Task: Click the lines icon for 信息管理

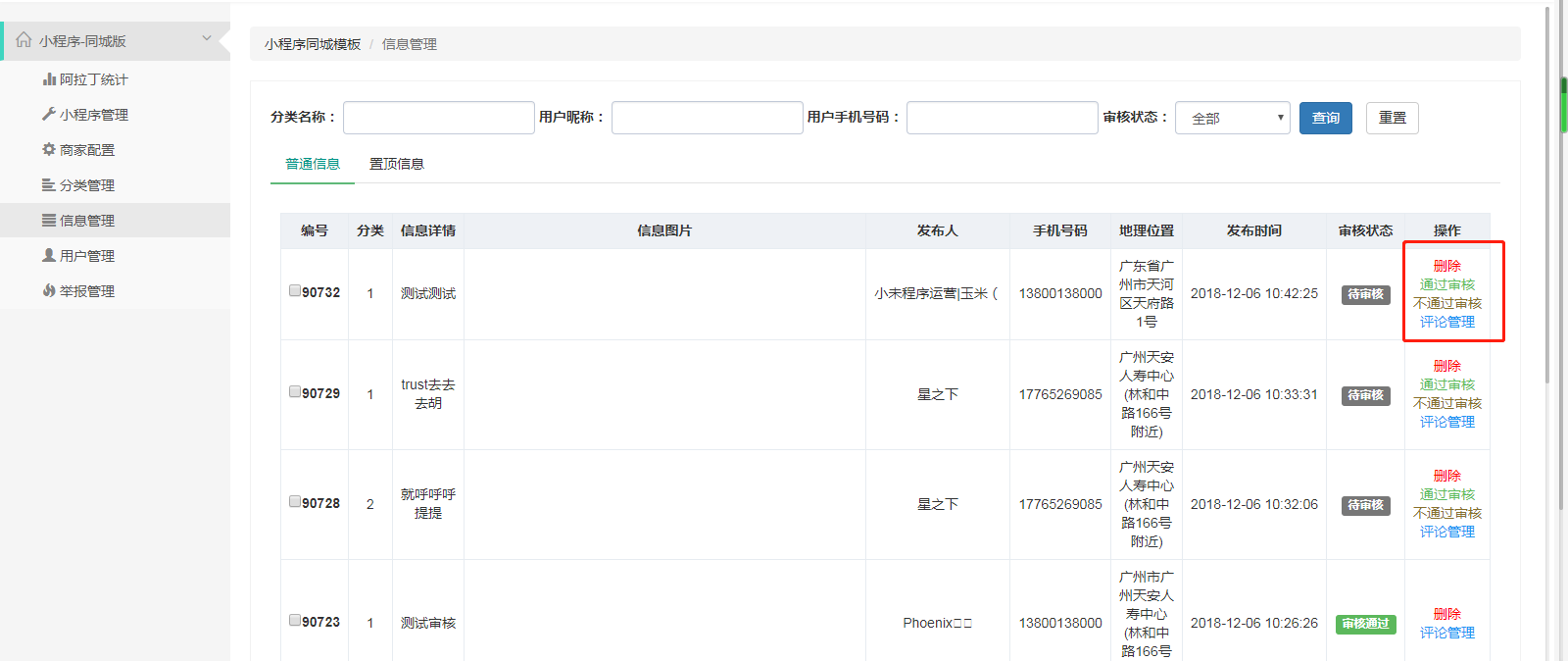Action: pyautogui.click(x=49, y=221)
